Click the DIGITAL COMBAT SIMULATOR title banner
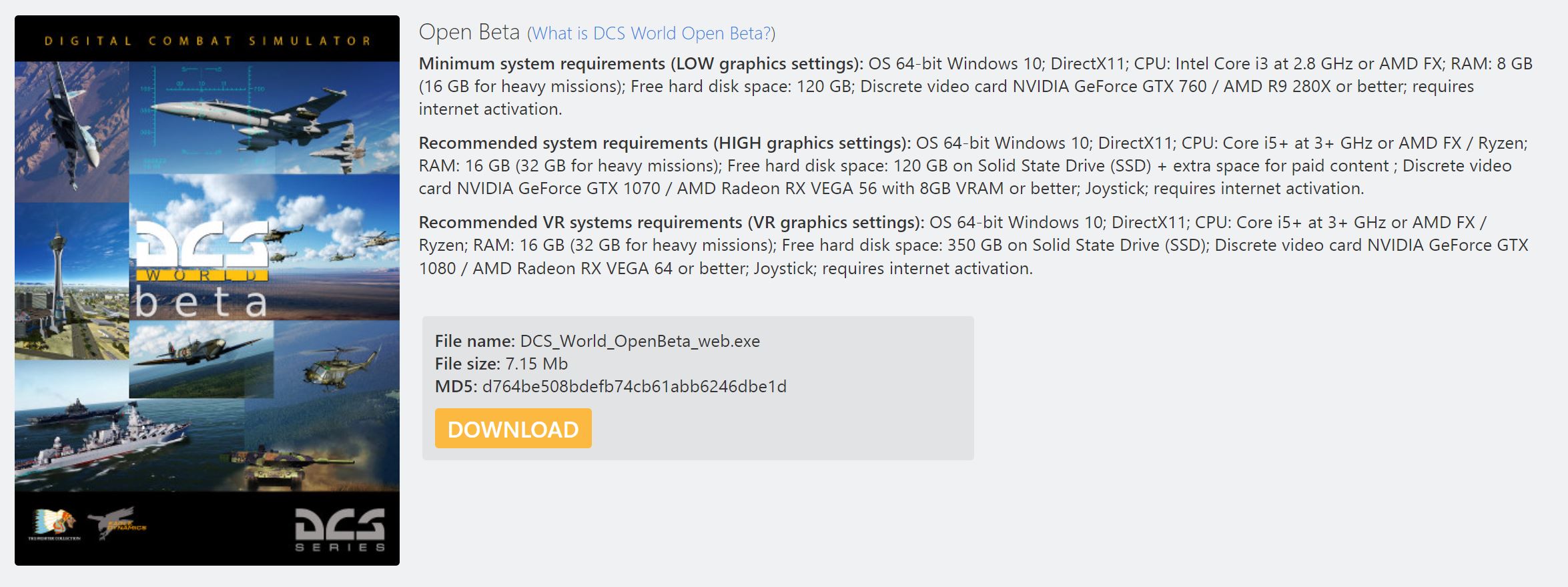Image resolution: width=1568 pixels, height=587 pixels. [x=207, y=39]
